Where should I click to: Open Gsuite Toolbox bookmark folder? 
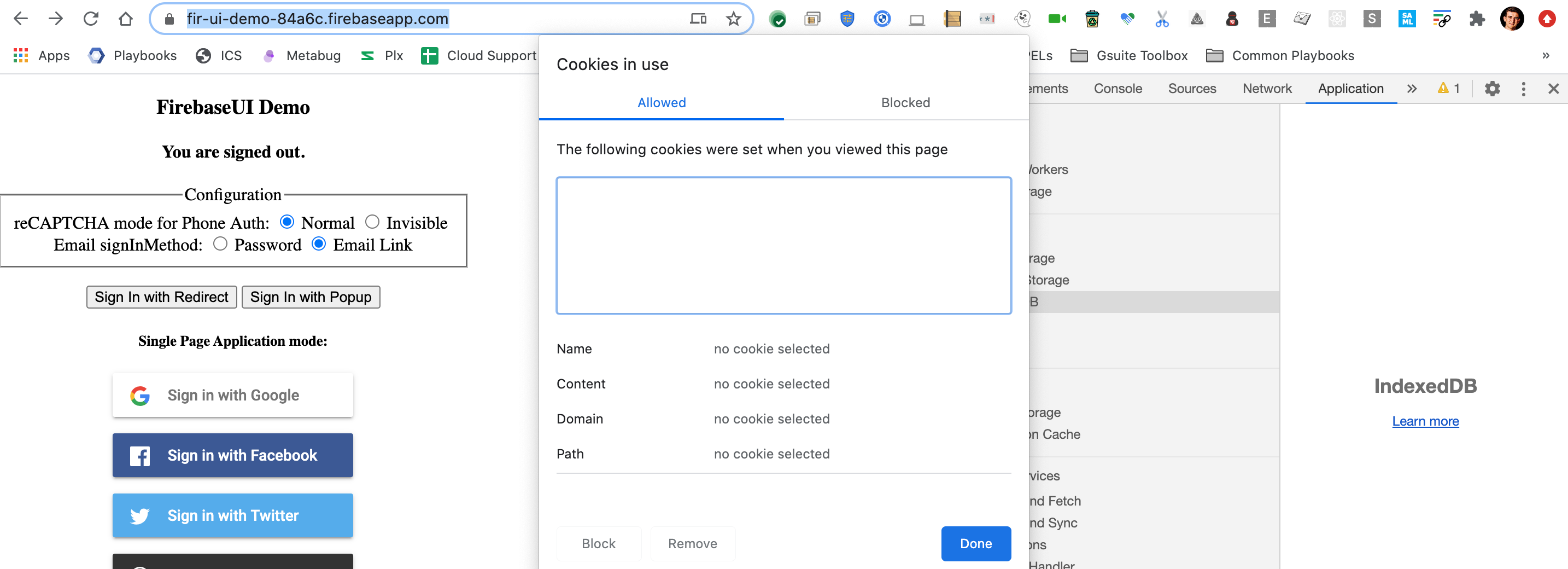click(x=1129, y=56)
